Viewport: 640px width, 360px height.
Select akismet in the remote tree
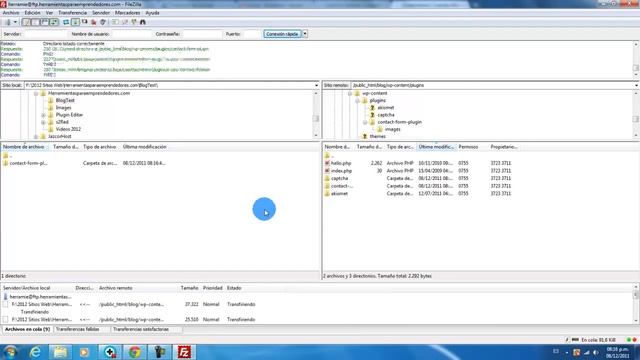coord(386,108)
